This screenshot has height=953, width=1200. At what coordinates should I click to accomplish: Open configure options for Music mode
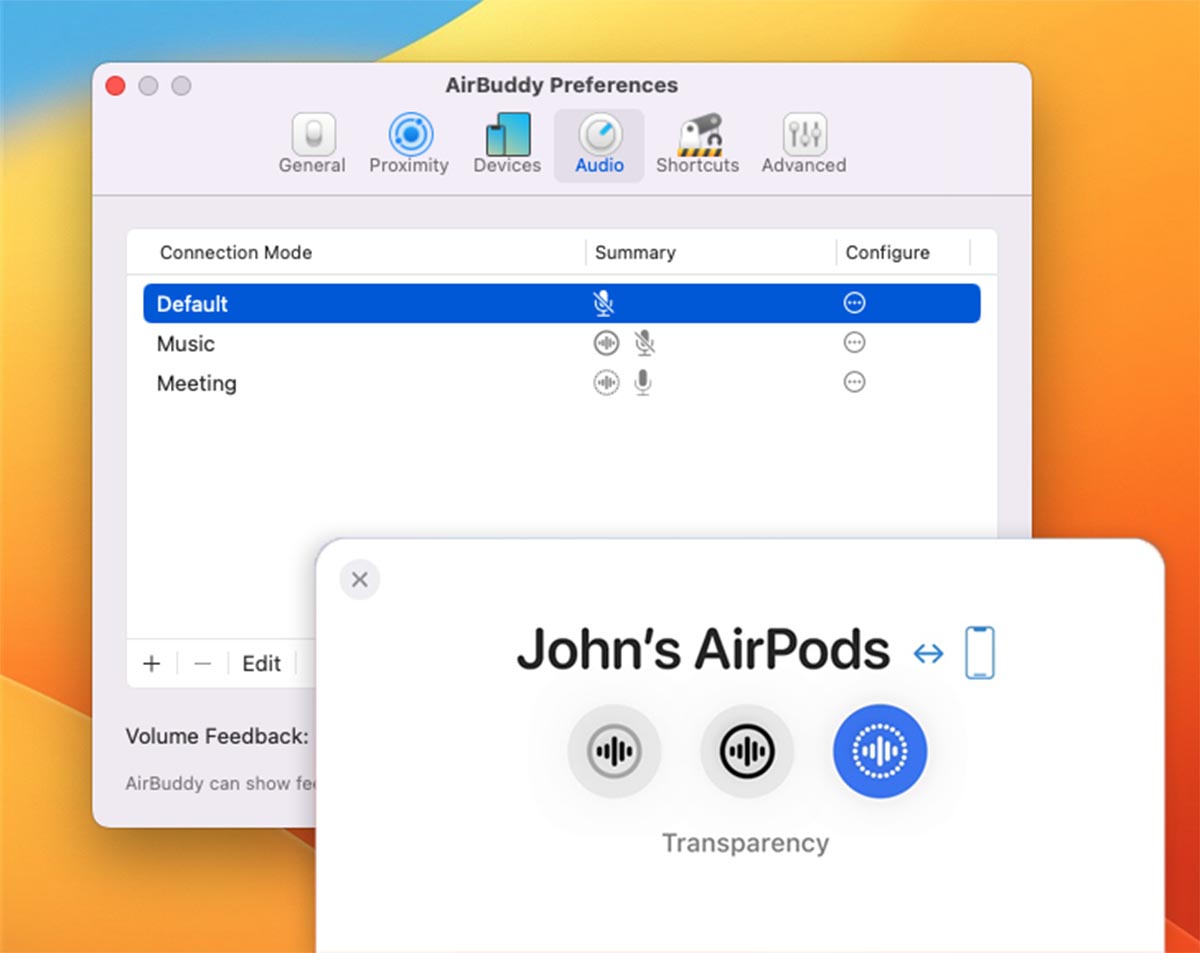(x=854, y=343)
